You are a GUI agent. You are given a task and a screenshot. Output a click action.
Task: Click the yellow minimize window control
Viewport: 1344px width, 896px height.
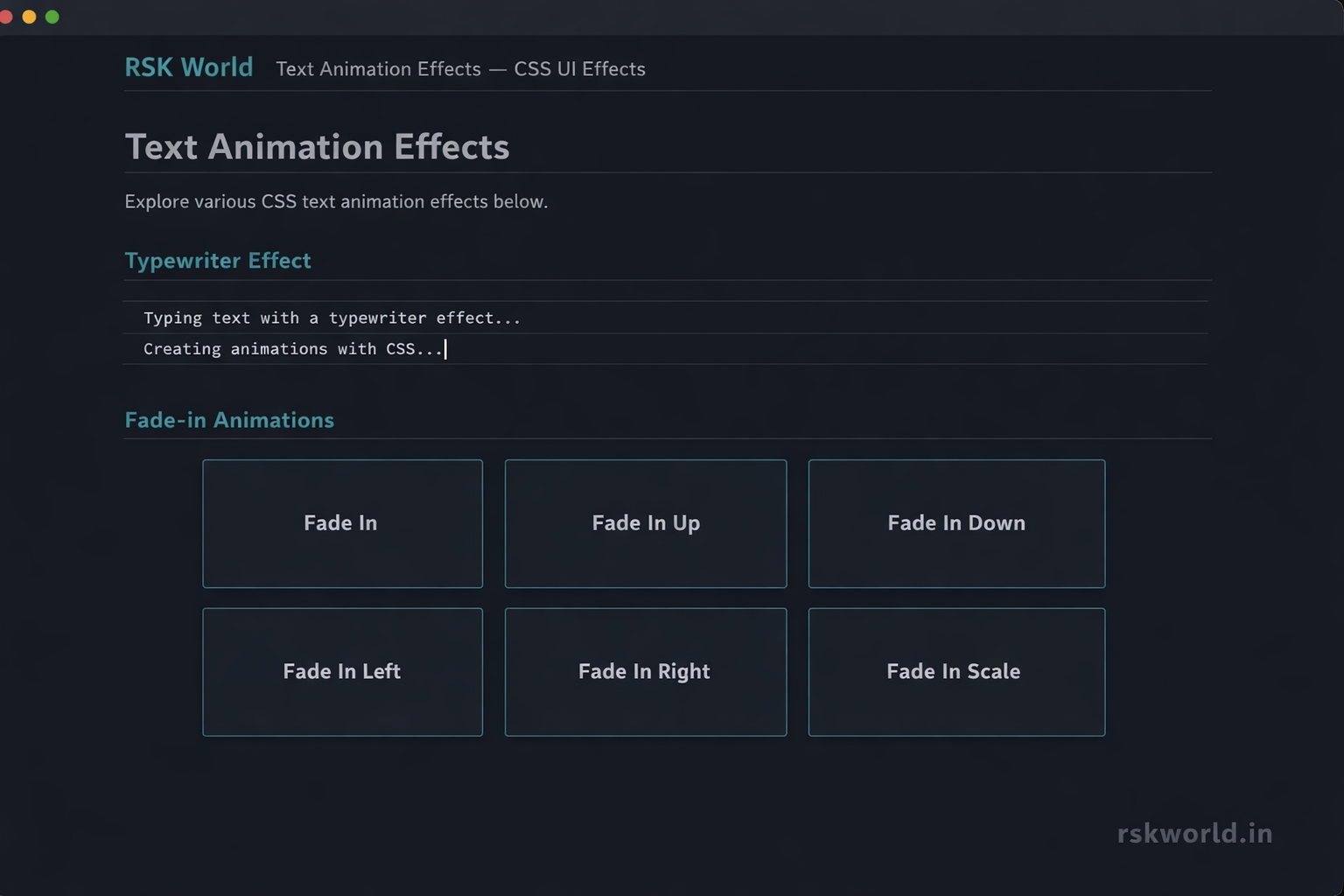coord(30,16)
